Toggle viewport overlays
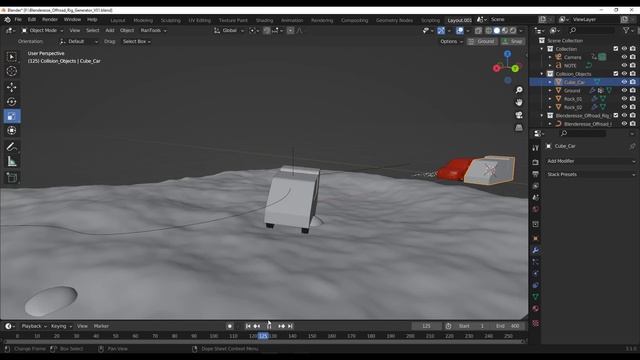 click(460, 30)
